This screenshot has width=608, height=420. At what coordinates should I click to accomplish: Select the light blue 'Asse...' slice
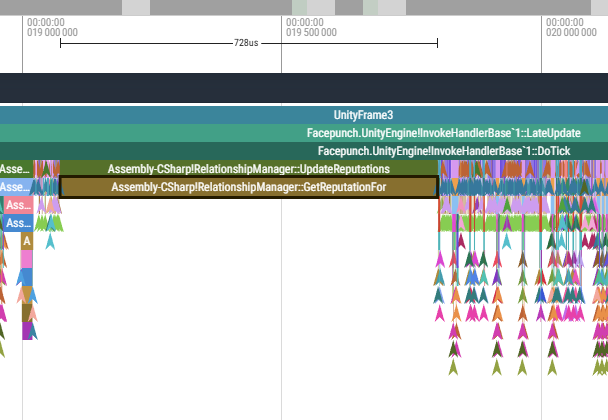[16, 187]
